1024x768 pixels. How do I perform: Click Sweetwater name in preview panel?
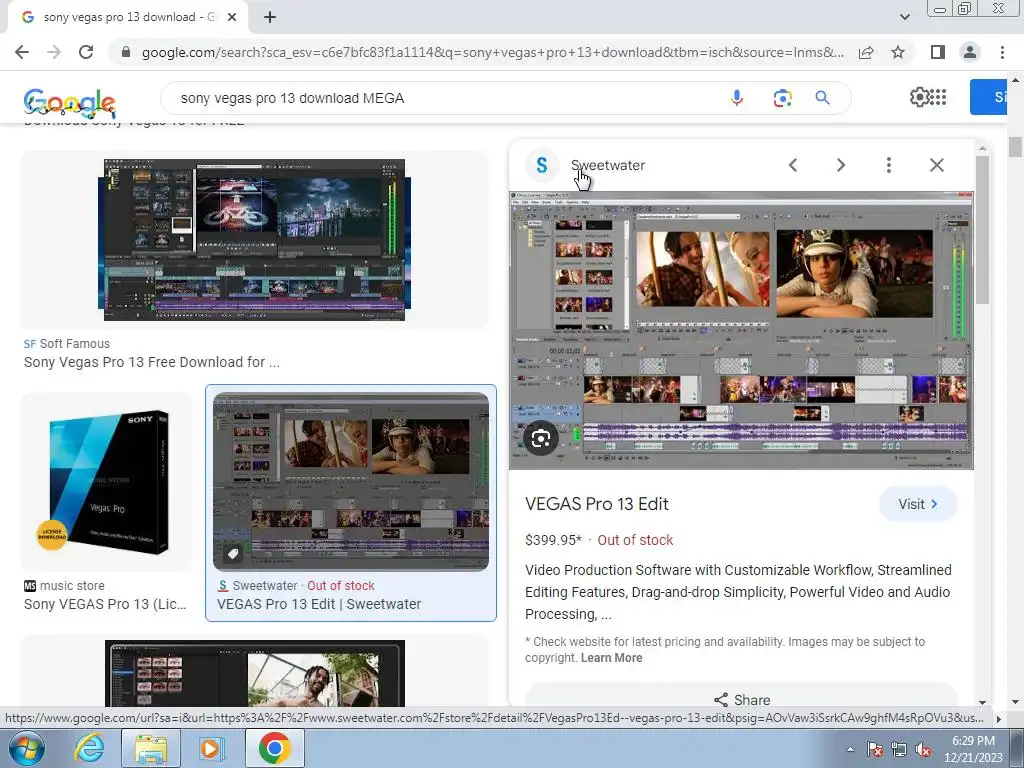[608, 165]
